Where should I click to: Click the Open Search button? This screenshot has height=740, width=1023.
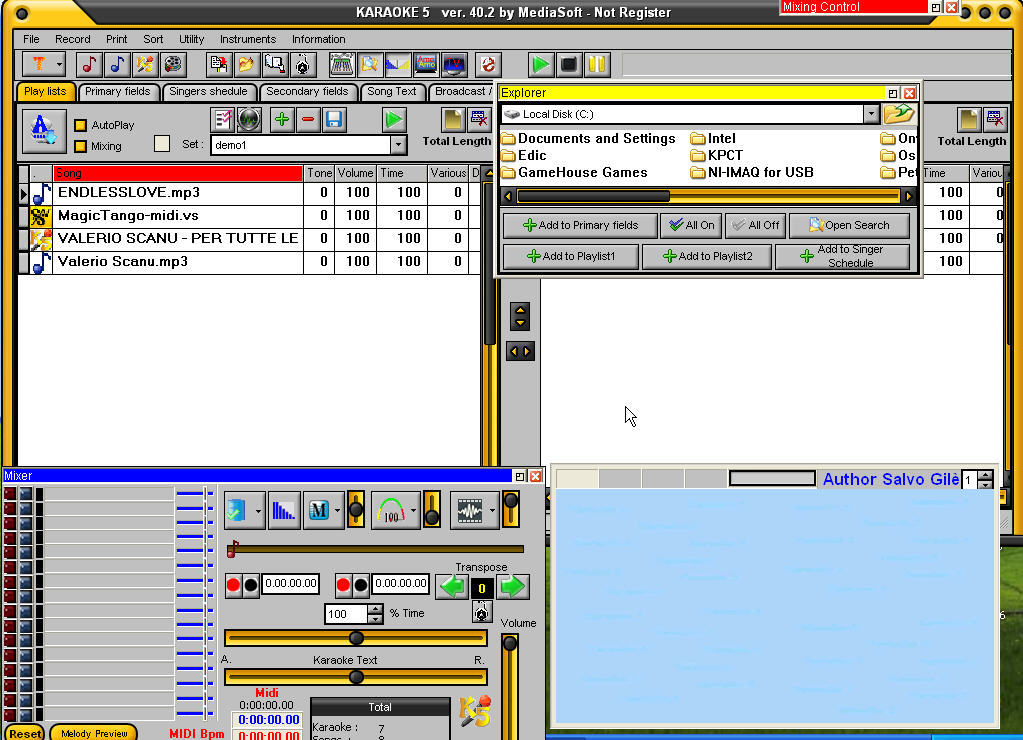coord(849,225)
